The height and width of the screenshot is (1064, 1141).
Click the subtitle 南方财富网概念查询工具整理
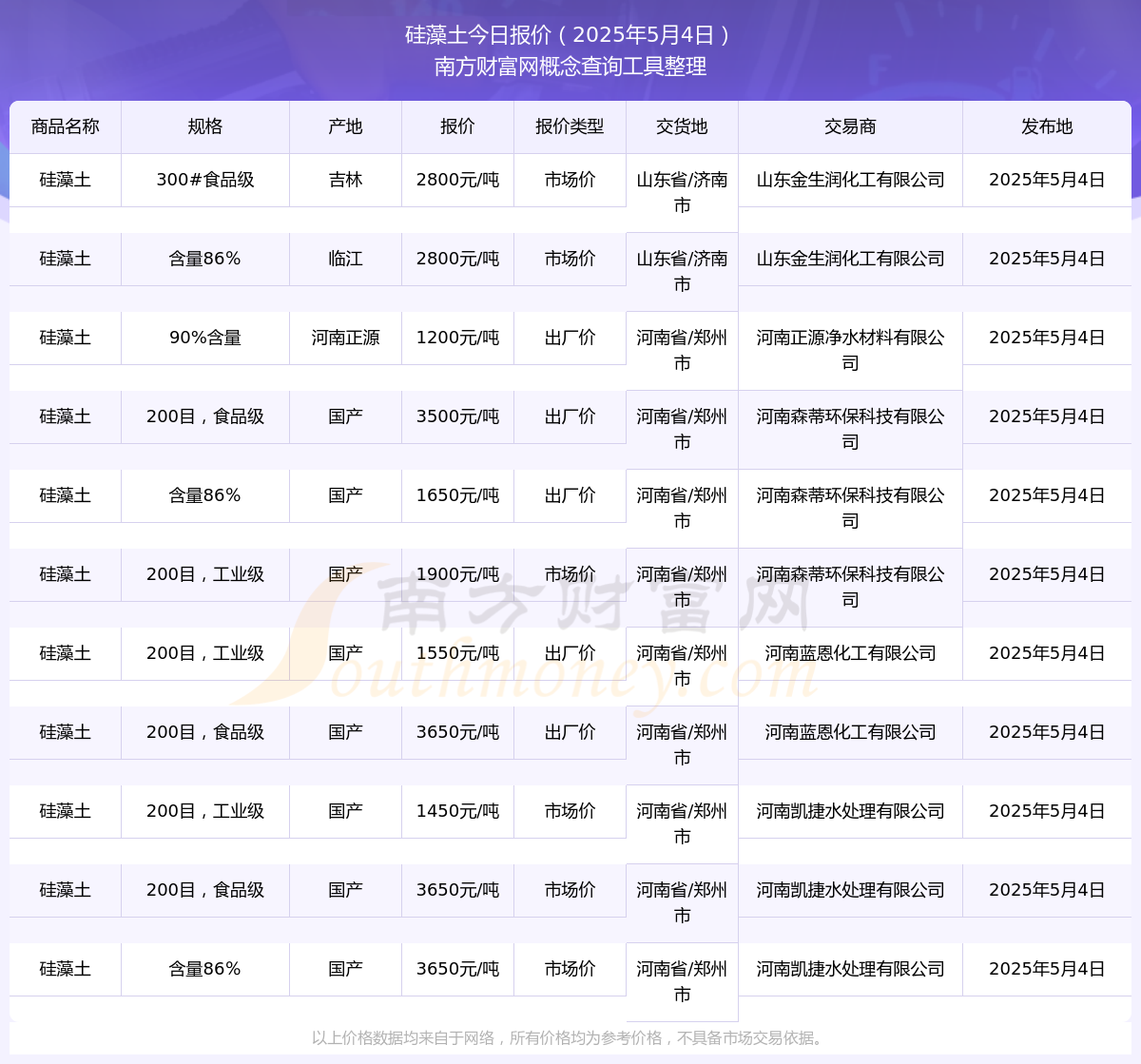click(570, 67)
